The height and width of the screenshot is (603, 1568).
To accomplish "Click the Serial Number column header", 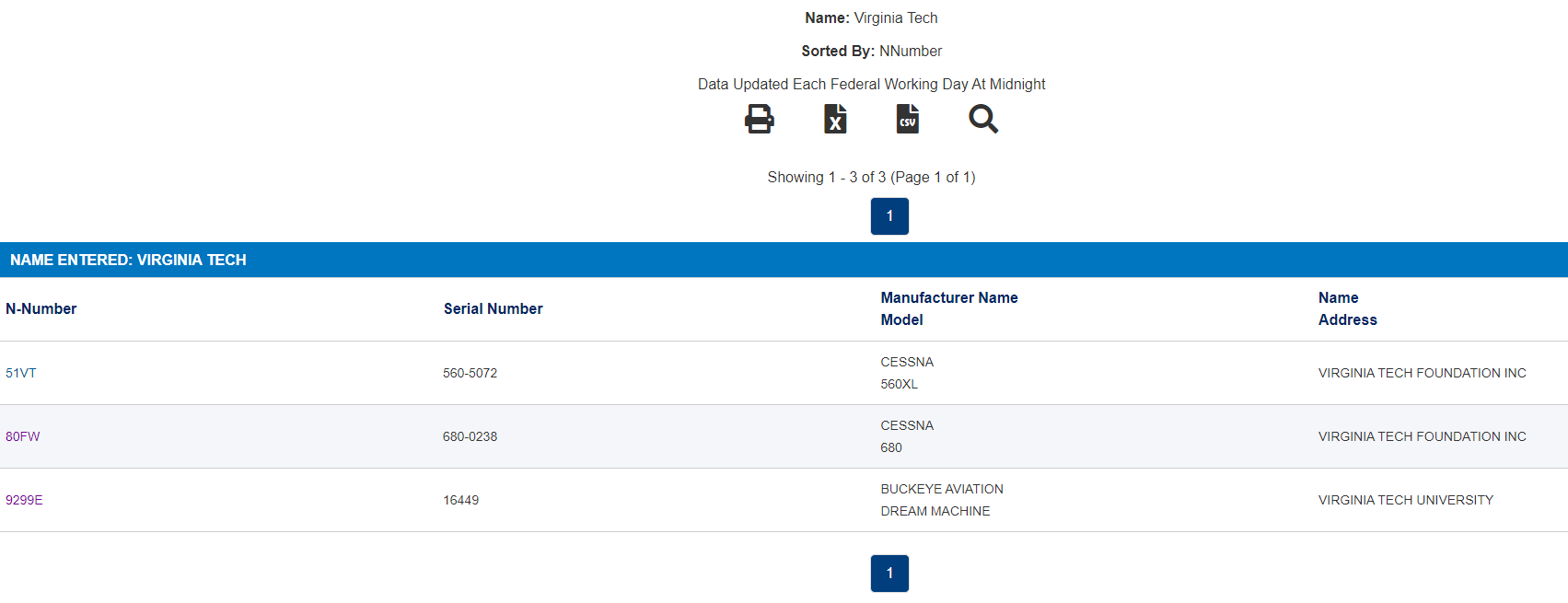I will pyautogui.click(x=494, y=309).
